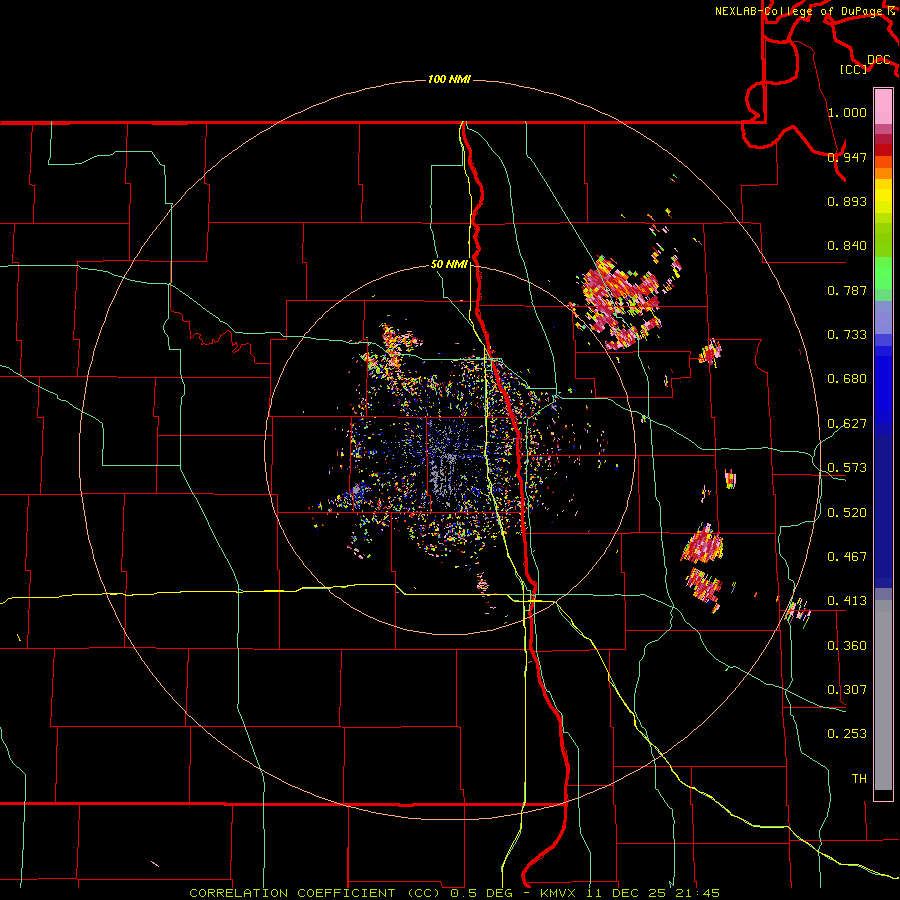Select the 0.520 scale value
The width and height of the screenshot is (900, 900).
[847, 513]
